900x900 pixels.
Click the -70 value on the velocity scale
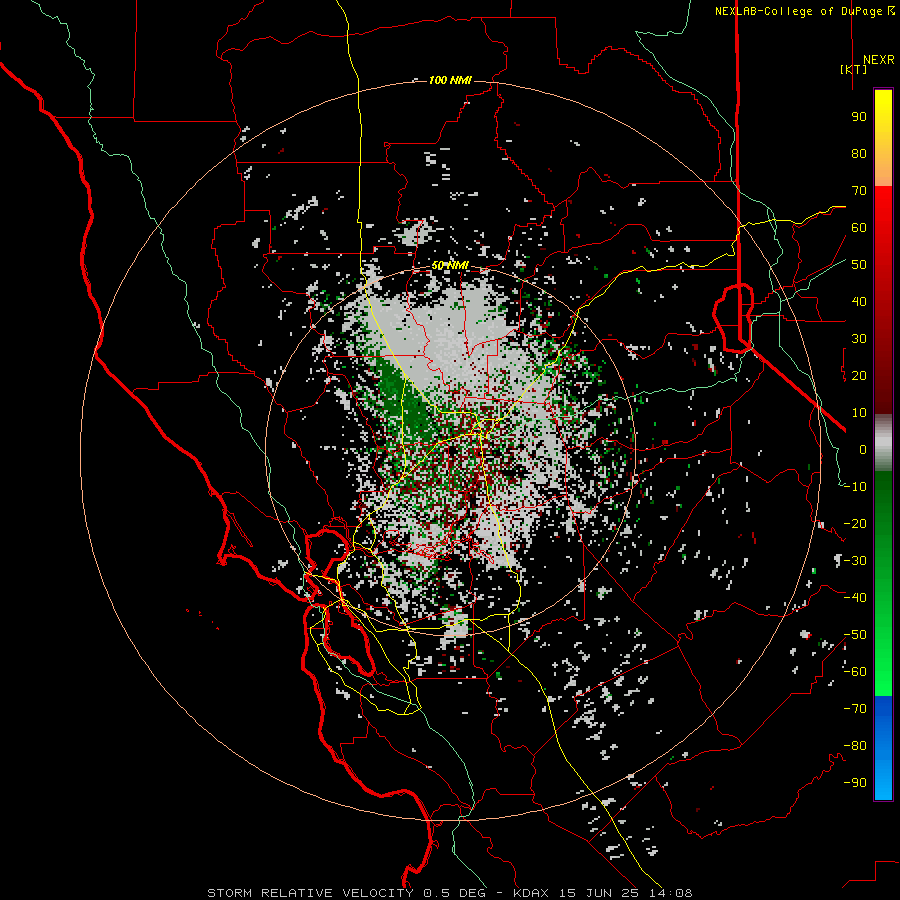855,709
